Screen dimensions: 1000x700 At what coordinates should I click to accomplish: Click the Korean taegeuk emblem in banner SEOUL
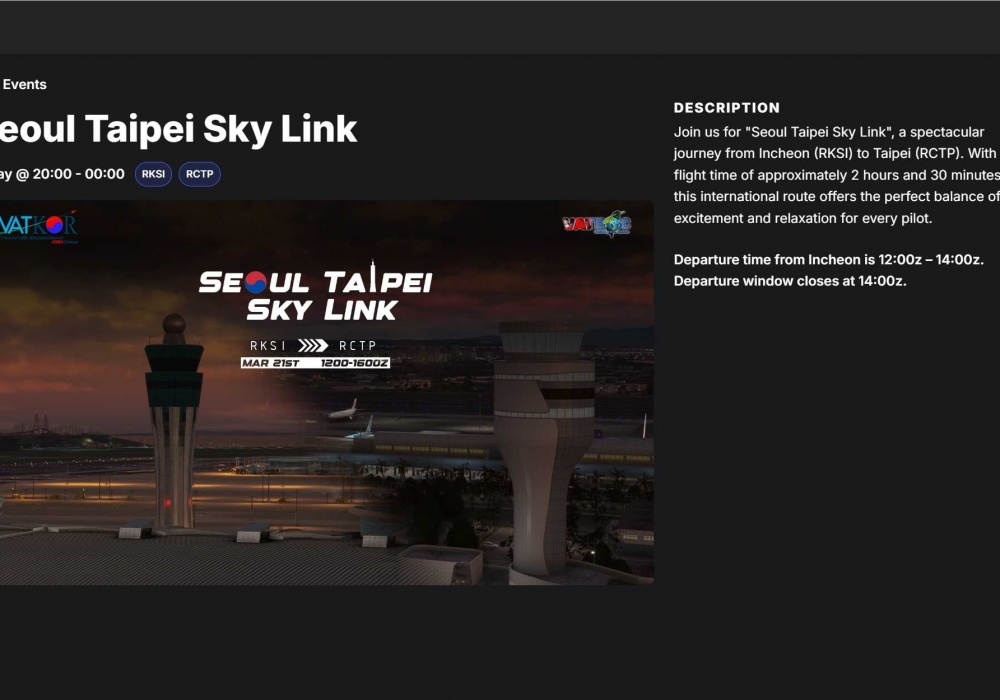click(256, 283)
